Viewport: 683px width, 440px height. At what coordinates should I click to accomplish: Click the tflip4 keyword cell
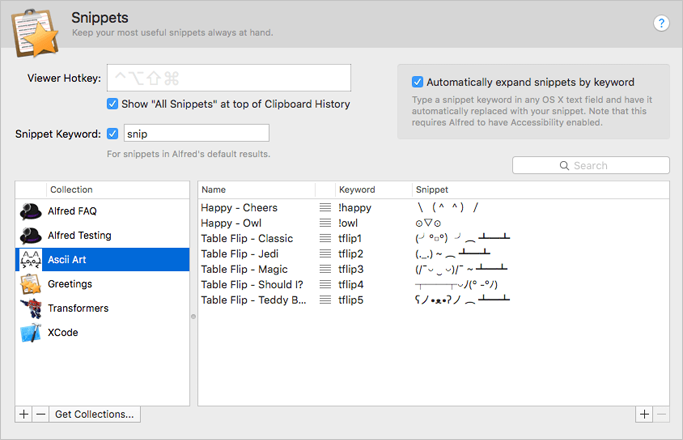pyautogui.click(x=351, y=284)
